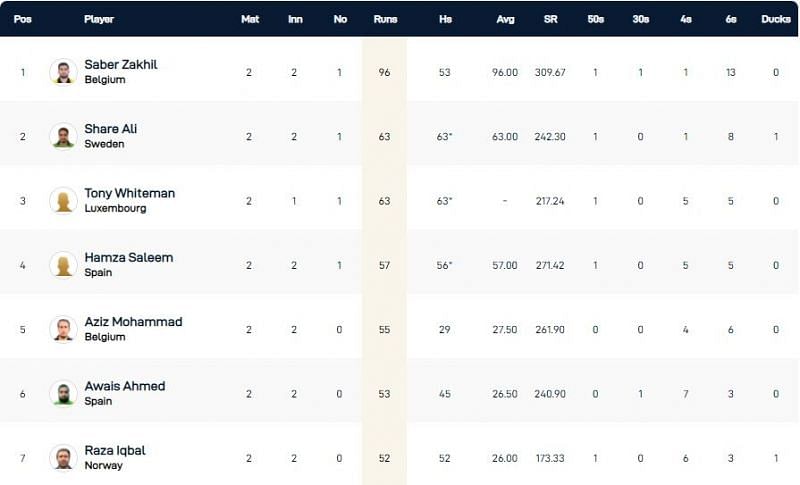Viewport: 800px width, 485px height.
Task: Sort by the SR column header
Action: 551,19
